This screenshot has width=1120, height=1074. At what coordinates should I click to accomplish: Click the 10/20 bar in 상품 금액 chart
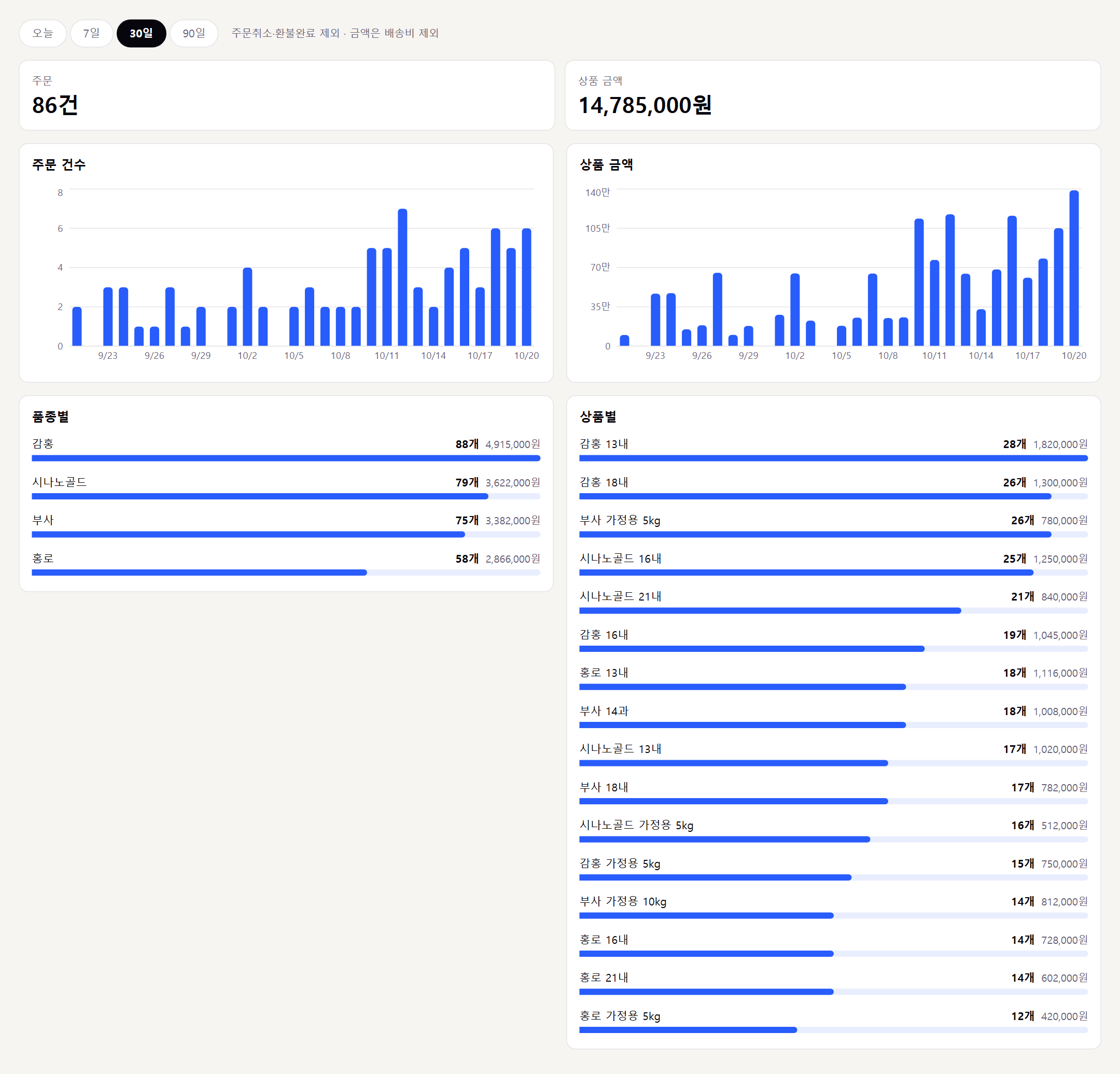tap(1074, 268)
